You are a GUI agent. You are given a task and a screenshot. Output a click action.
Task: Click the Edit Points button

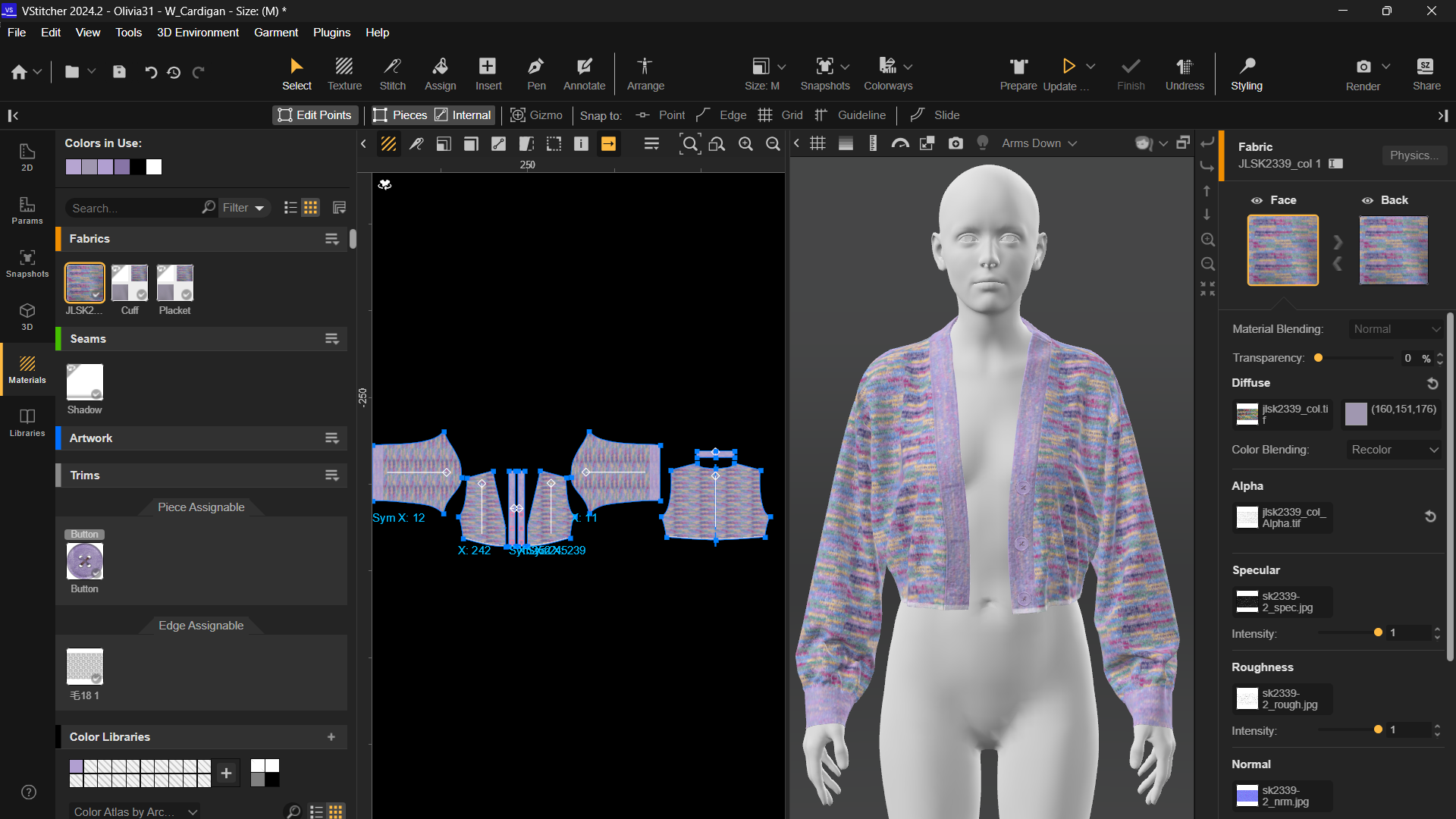pos(315,115)
